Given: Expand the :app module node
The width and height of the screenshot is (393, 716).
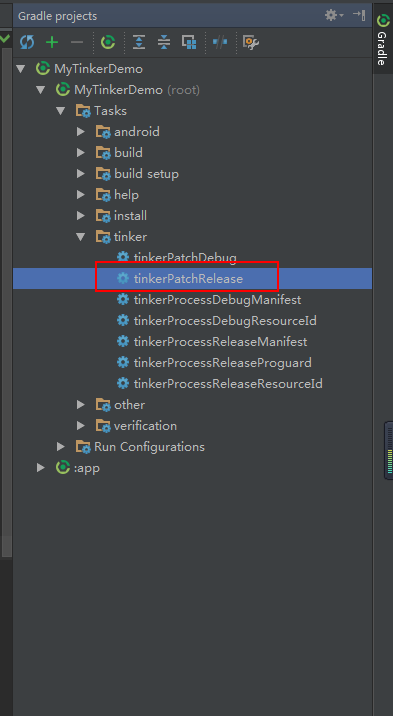Looking at the screenshot, I should coord(41,468).
